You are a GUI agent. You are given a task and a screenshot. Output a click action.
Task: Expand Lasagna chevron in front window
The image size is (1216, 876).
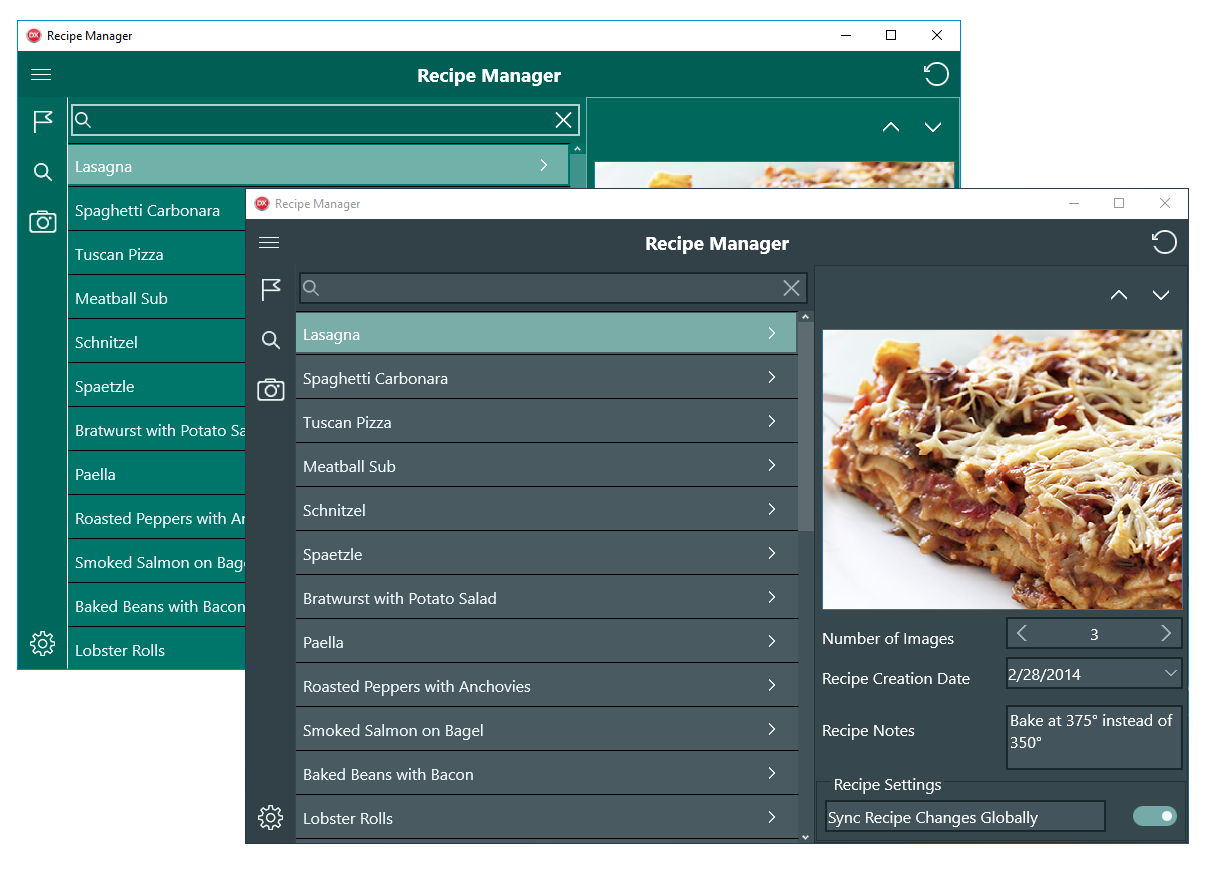(x=772, y=333)
